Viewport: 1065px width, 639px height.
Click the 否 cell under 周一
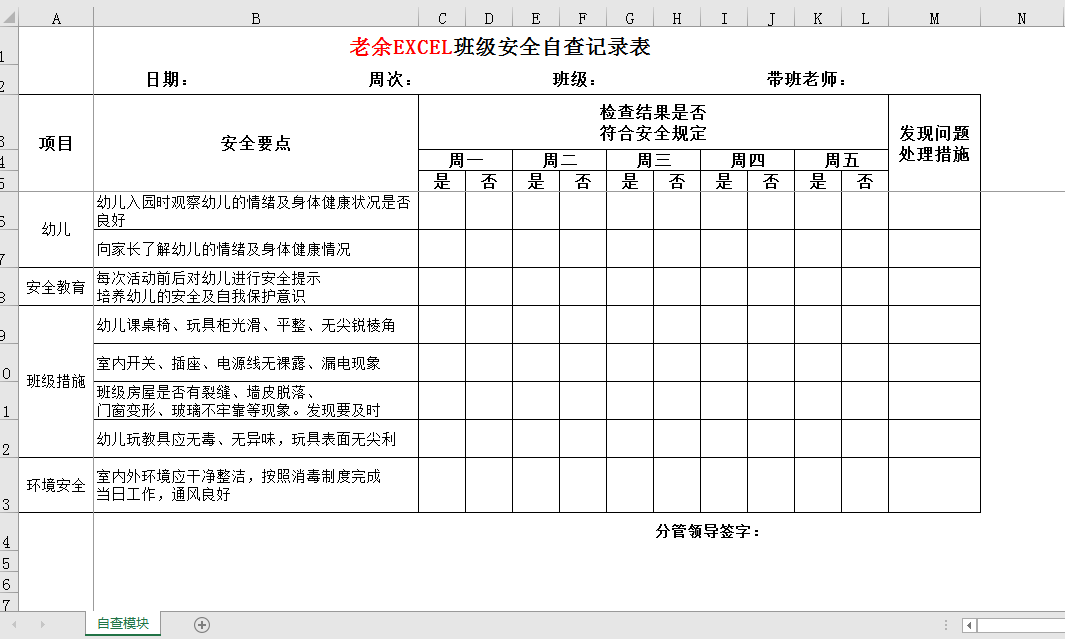pos(489,181)
